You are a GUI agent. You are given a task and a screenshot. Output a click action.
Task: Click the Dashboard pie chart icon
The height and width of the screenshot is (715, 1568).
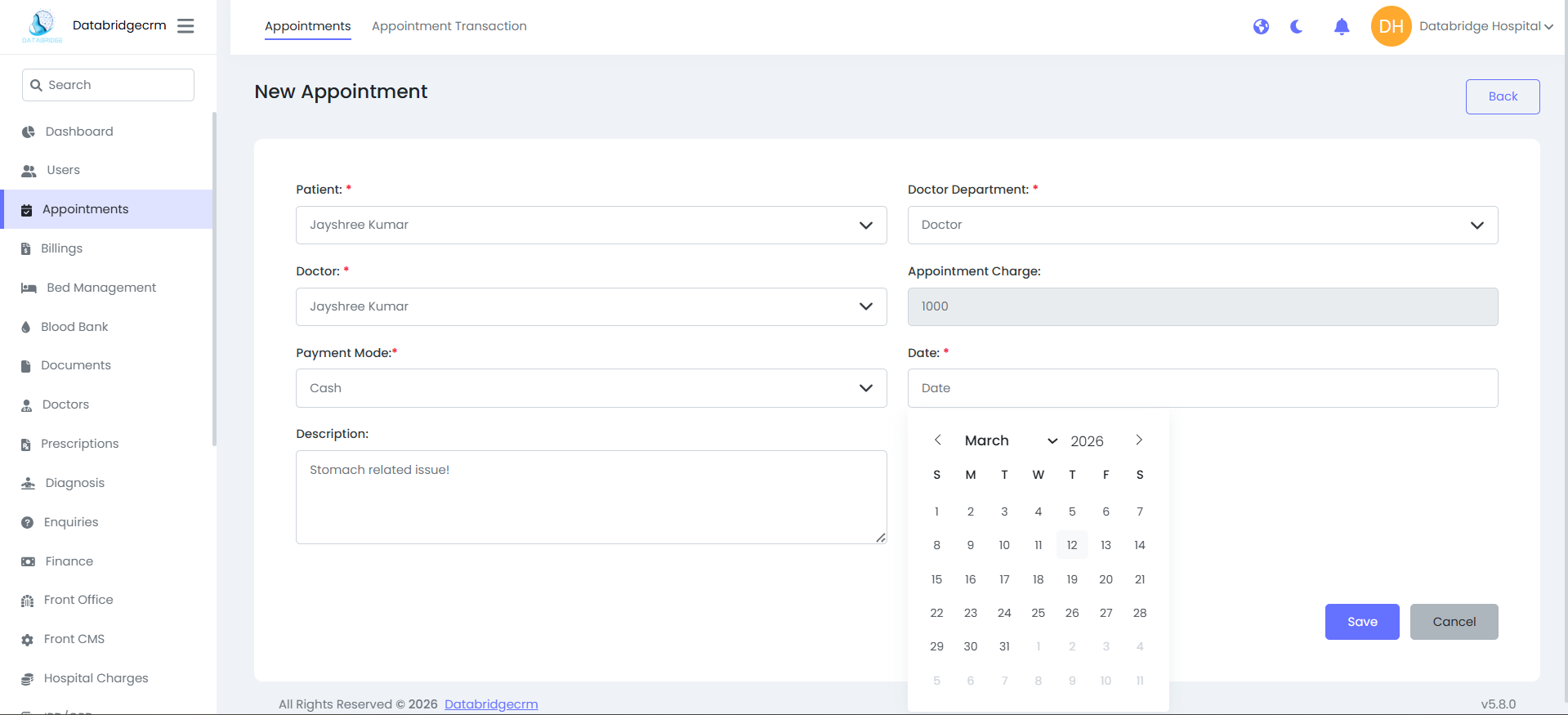pyautogui.click(x=29, y=132)
